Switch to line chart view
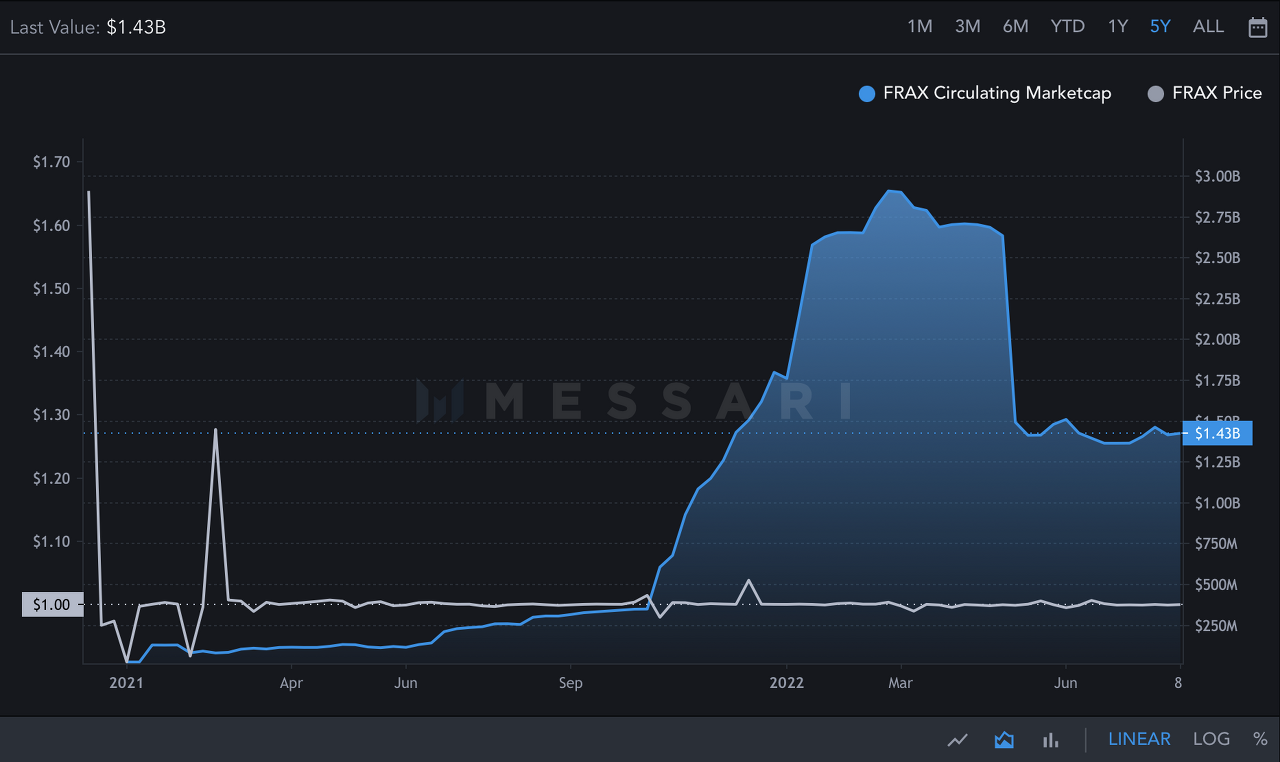This screenshot has width=1280, height=762. coord(958,740)
